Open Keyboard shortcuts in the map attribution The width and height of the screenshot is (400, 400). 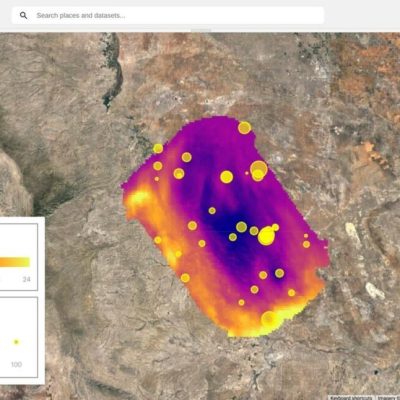pos(351,398)
